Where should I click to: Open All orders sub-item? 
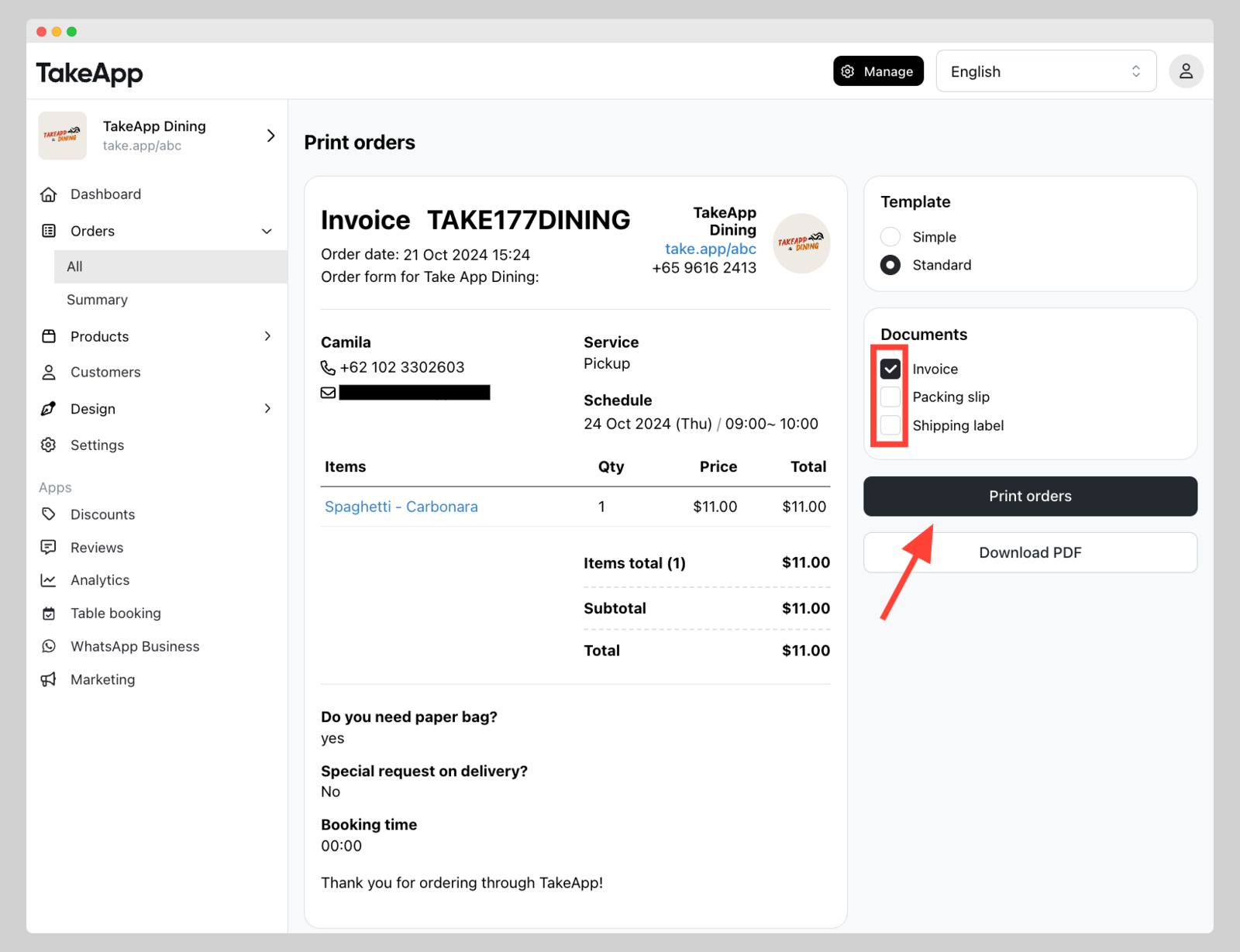(x=170, y=266)
